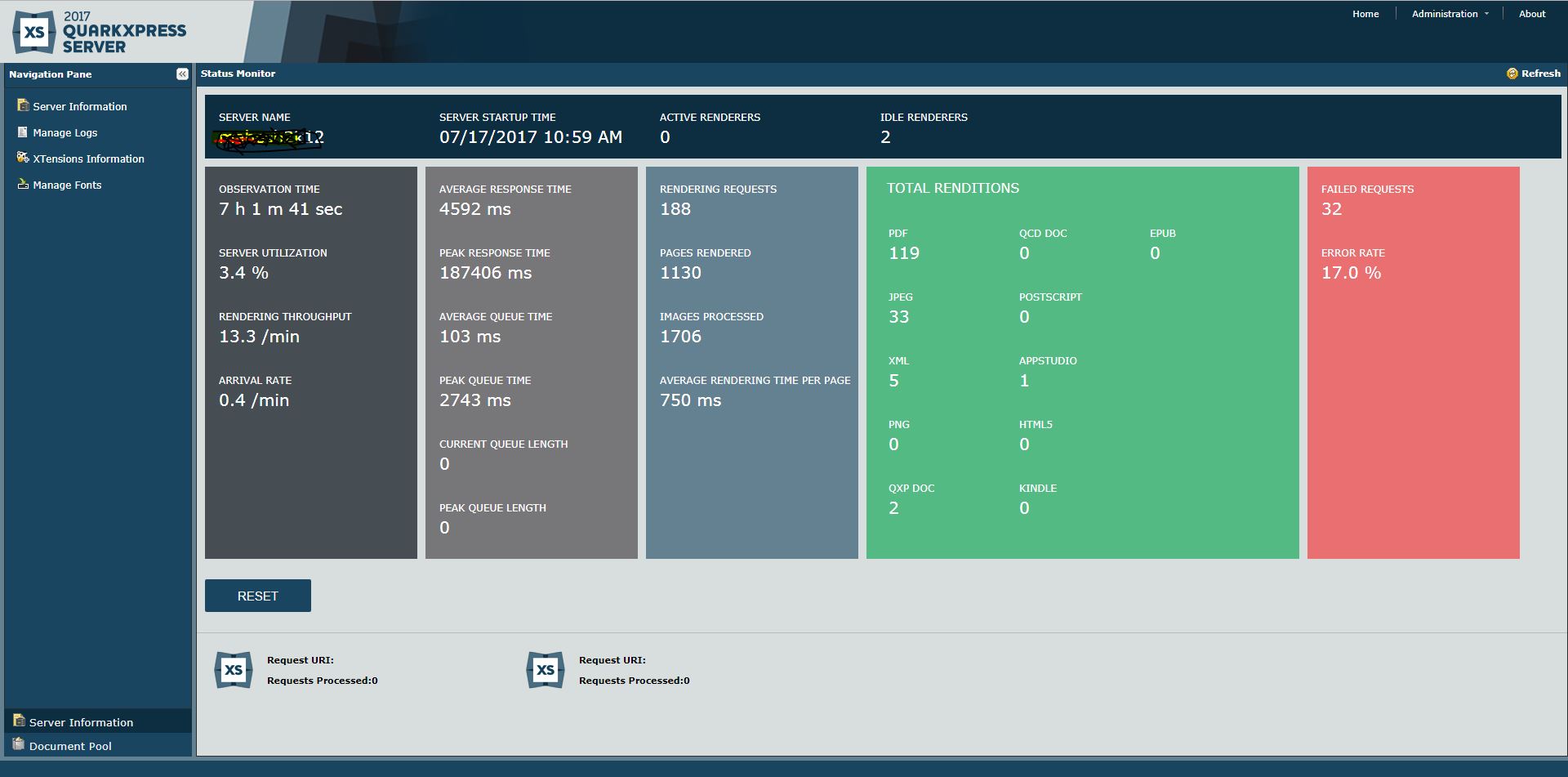Open Manage Logs in navigation pane
The width and height of the screenshot is (1568, 777).
click(x=65, y=132)
